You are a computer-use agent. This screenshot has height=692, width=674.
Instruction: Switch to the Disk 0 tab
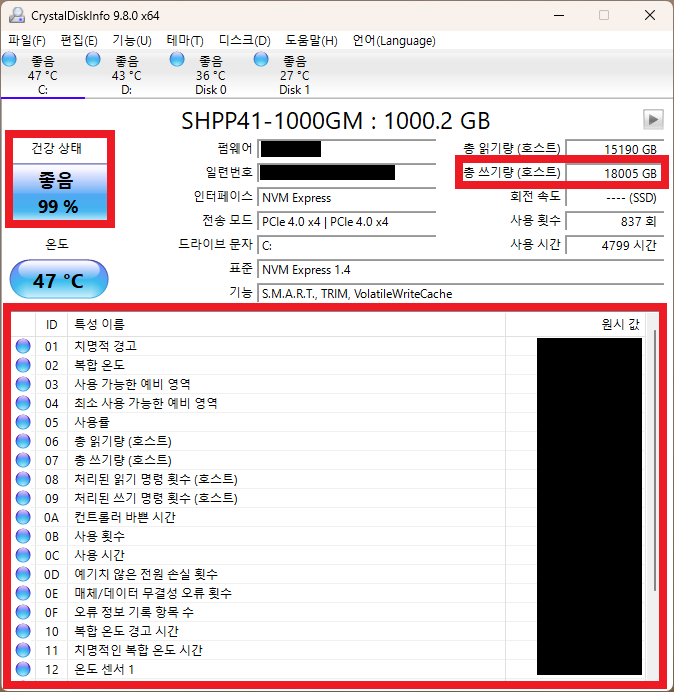(211, 75)
